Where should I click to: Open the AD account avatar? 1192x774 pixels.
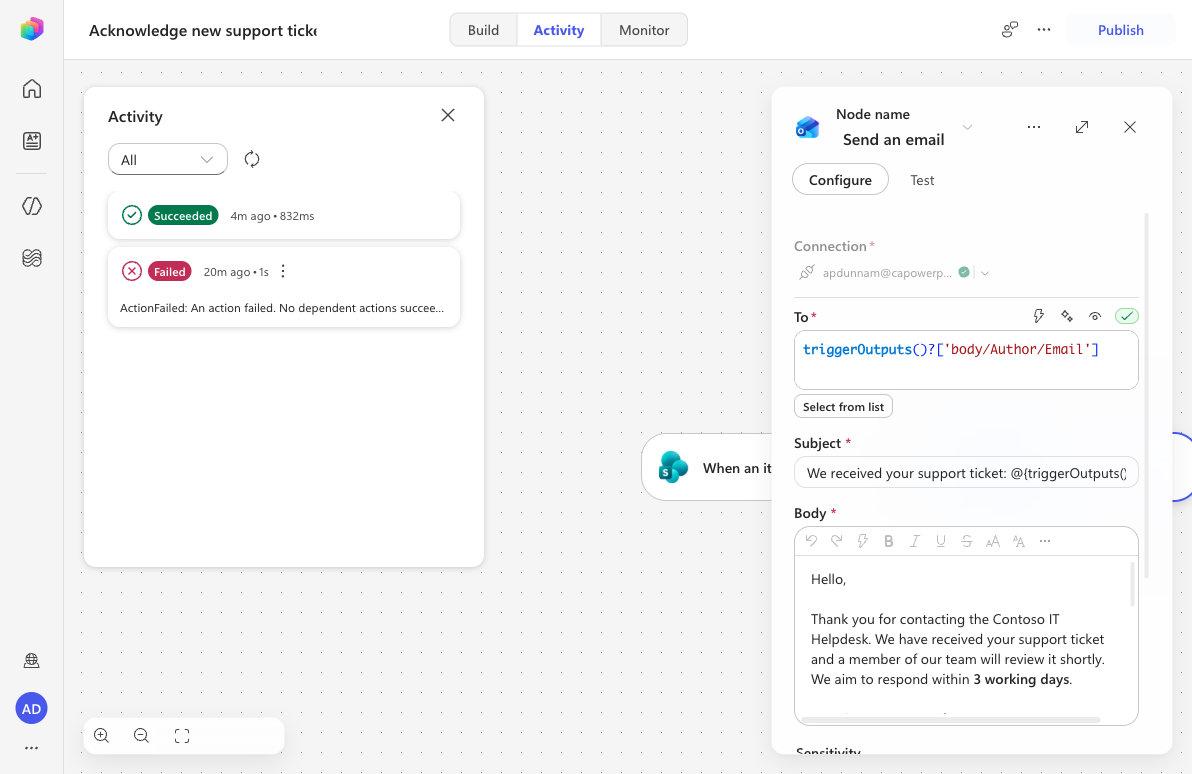tap(31, 709)
